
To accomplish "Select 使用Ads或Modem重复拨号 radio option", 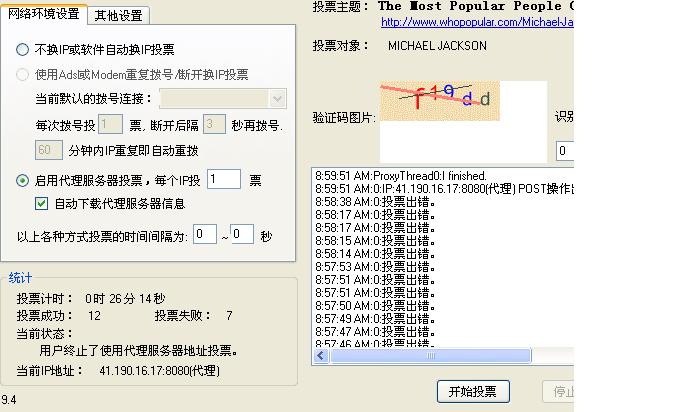I will click(x=23, y=74).
